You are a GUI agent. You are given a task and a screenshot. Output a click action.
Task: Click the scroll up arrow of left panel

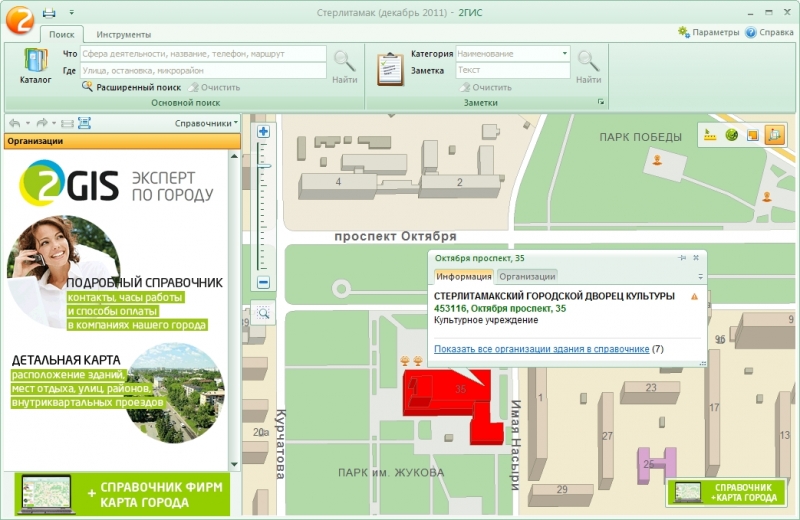(234, 156)
